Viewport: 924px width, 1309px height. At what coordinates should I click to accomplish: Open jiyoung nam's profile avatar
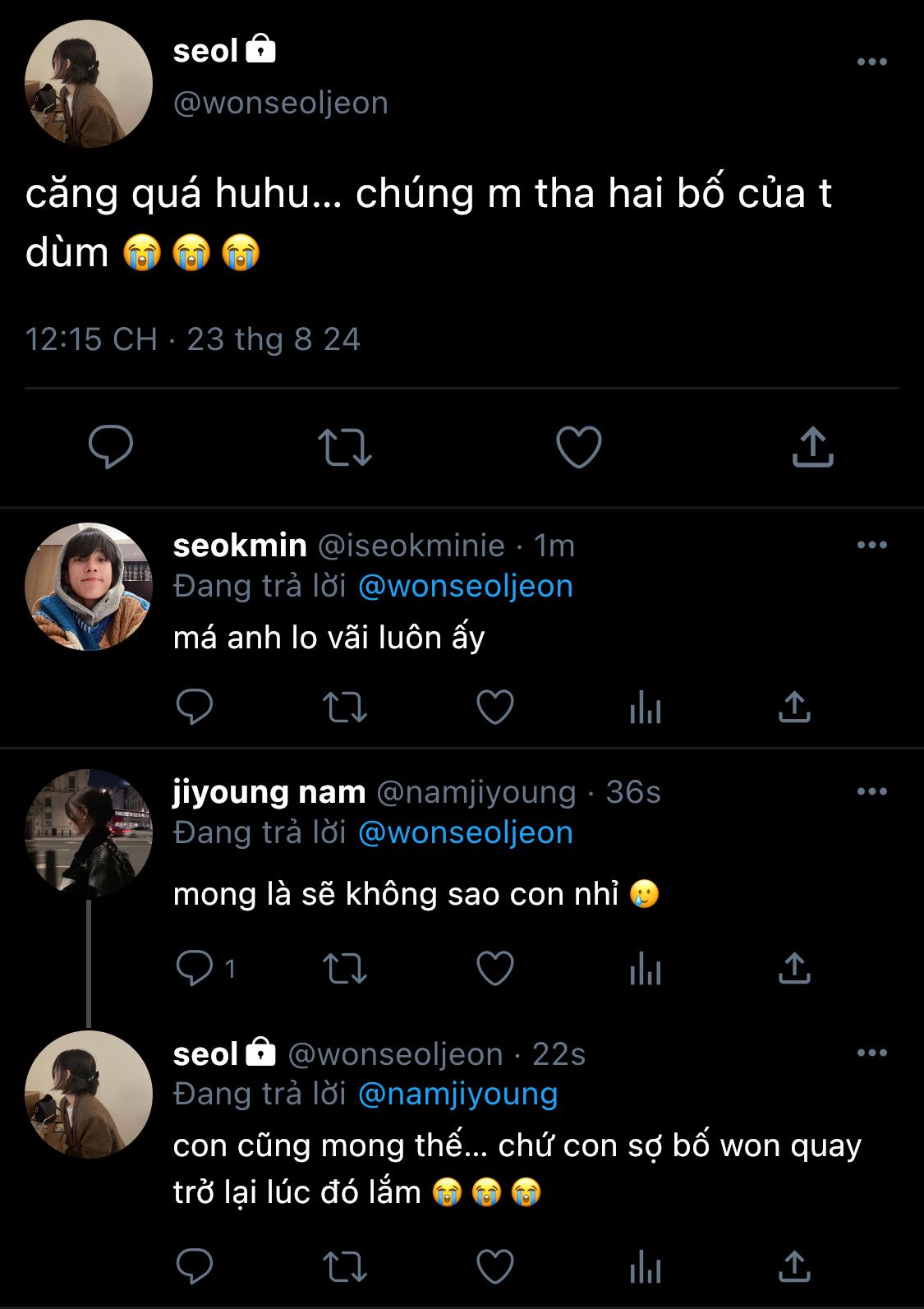(89, 832)
